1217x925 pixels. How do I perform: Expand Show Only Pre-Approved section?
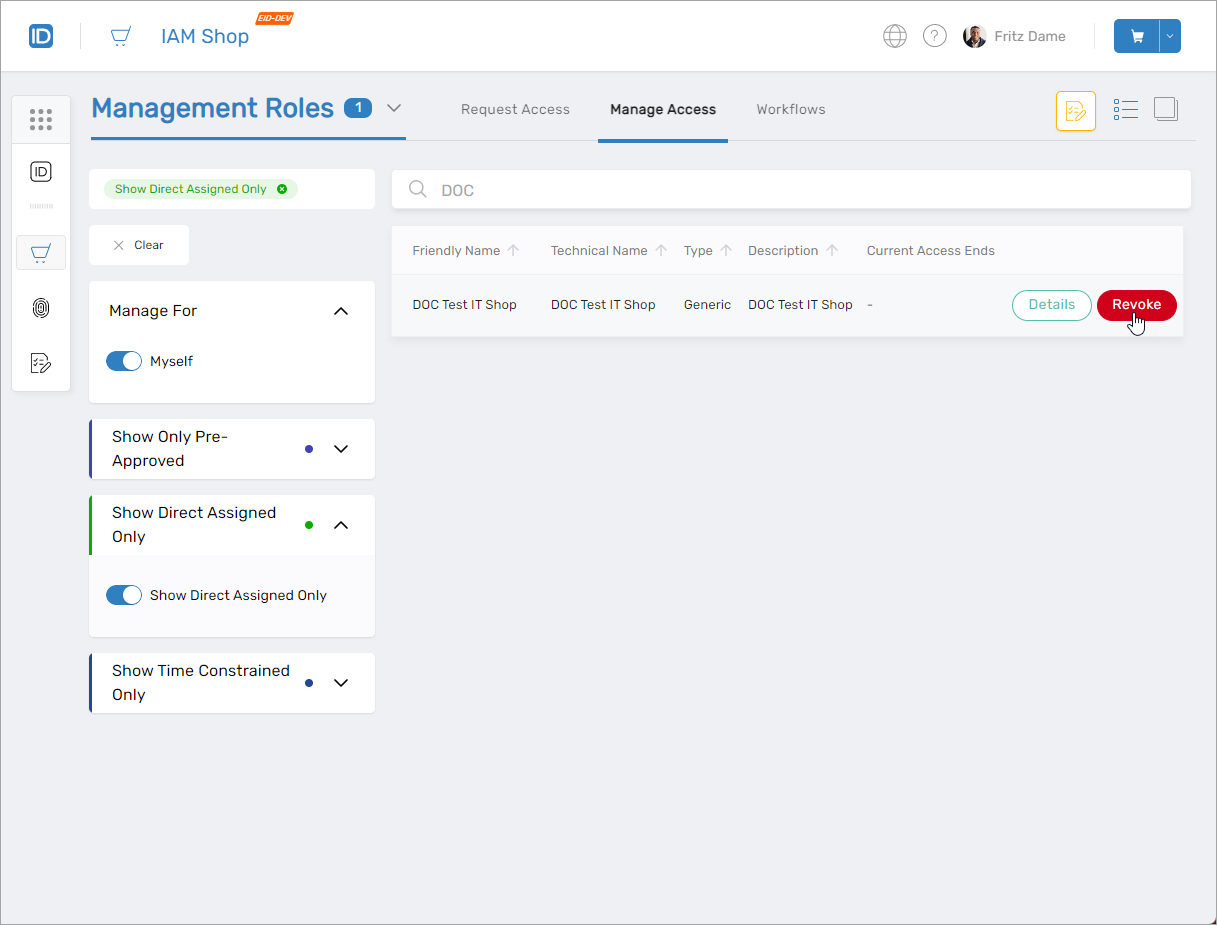[341, 449]
